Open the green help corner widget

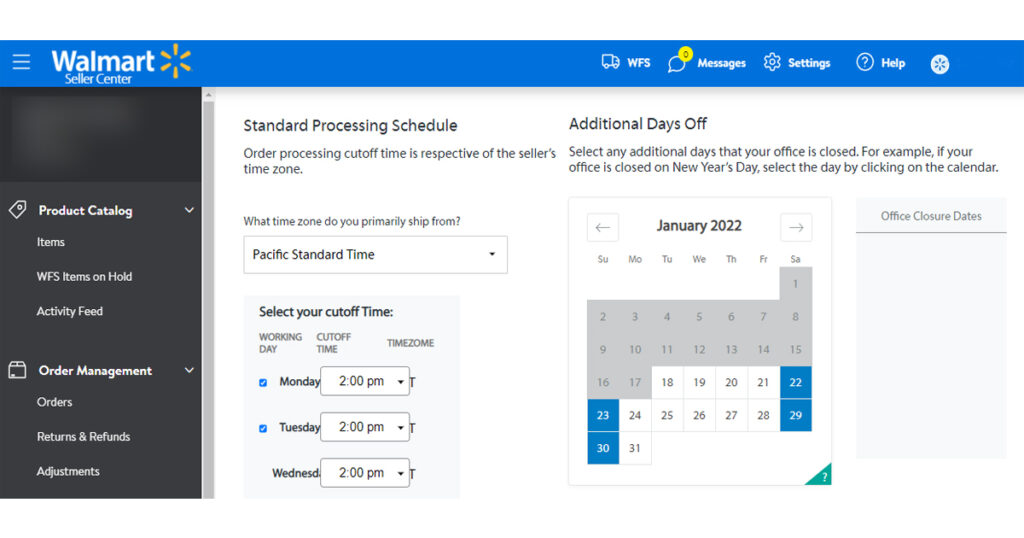[x=820, y=475]
